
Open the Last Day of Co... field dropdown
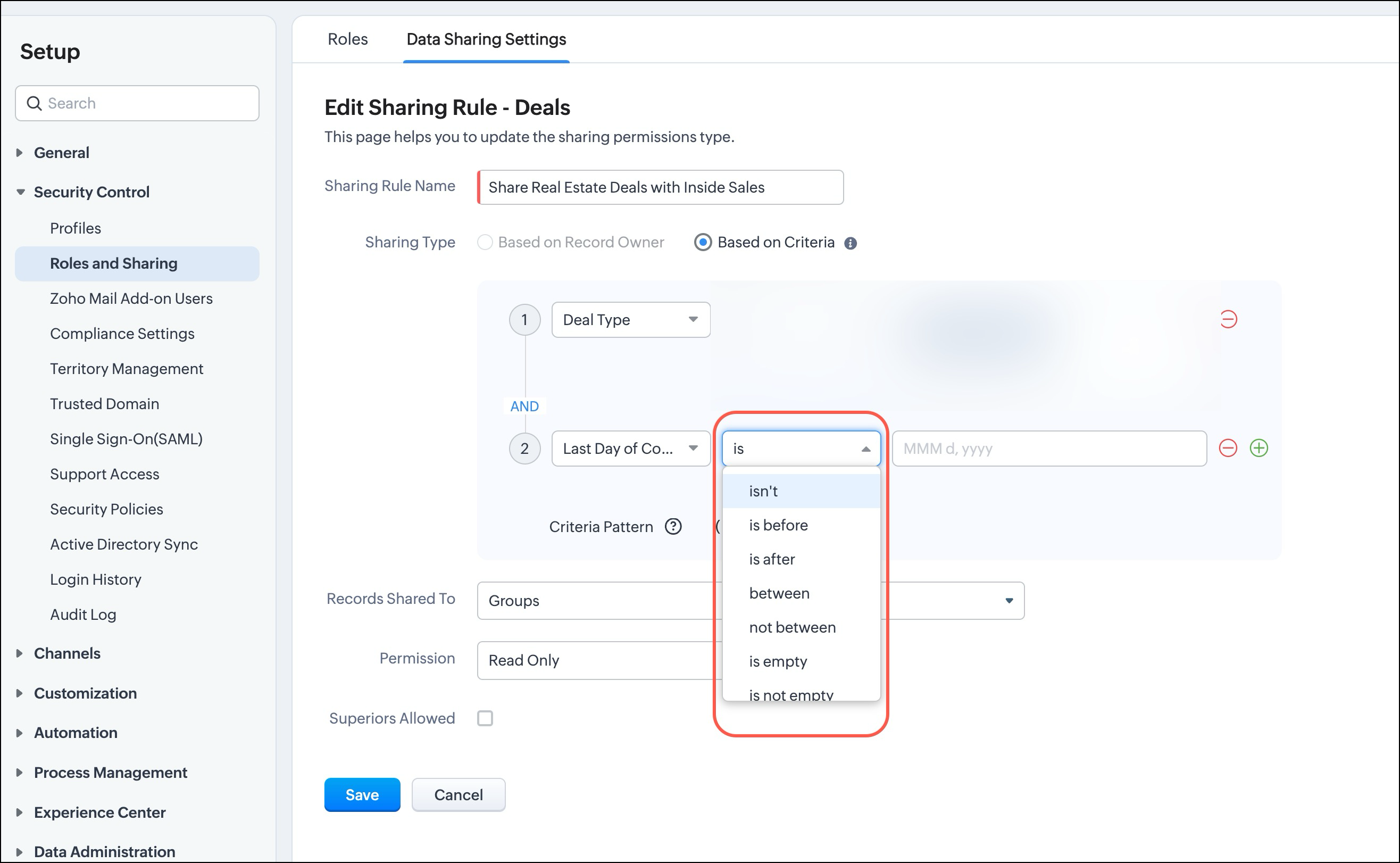click(x=630, y=449)
